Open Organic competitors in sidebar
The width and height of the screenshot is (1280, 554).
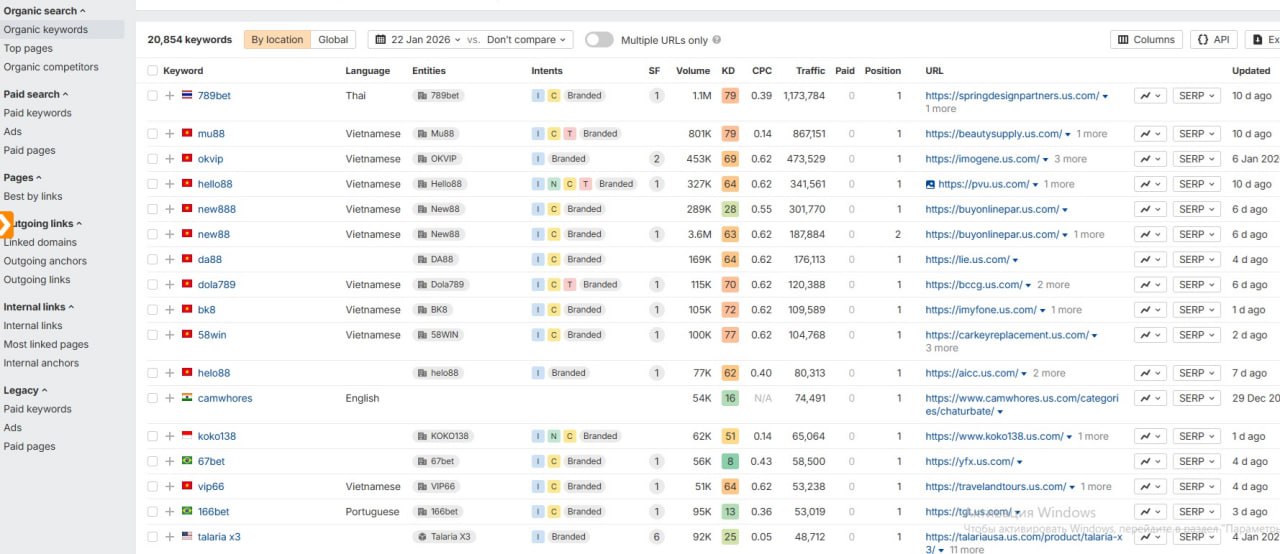click(51, 67)
